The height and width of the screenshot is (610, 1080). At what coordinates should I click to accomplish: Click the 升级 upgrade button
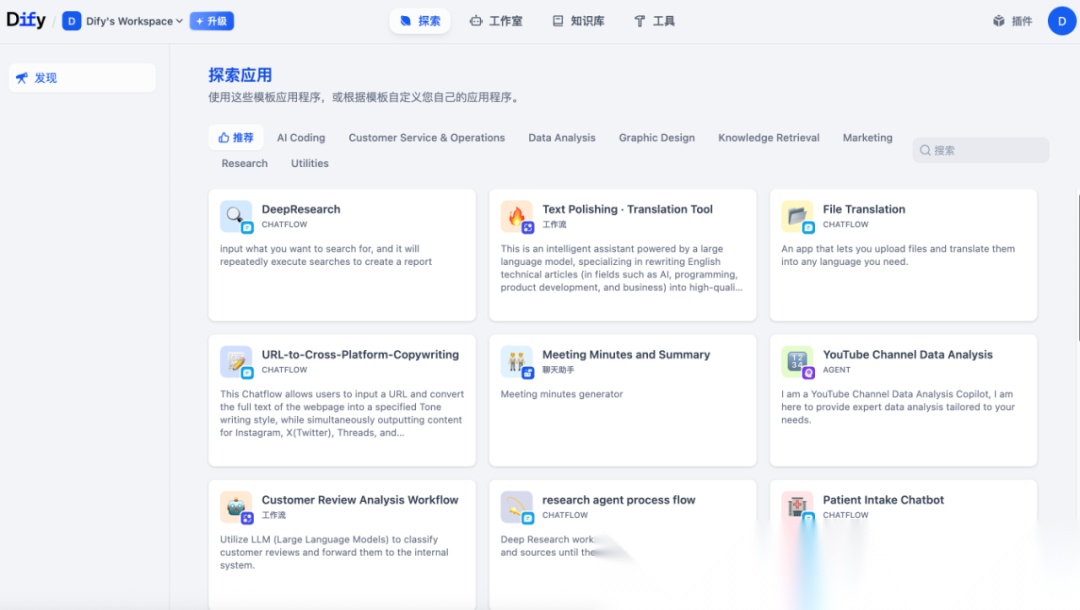(x=211, y=21)
